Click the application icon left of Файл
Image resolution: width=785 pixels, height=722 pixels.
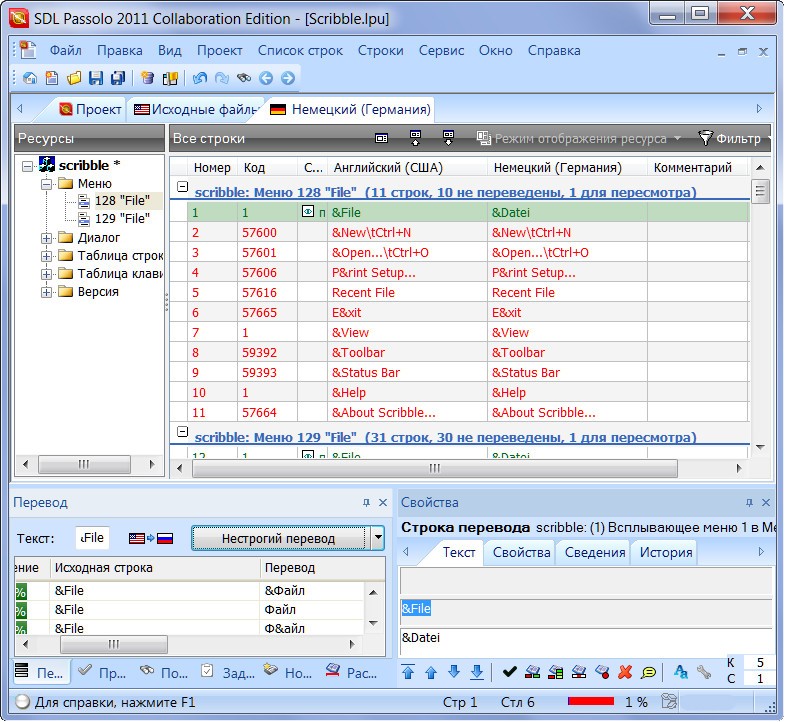[x=28, y=50]
